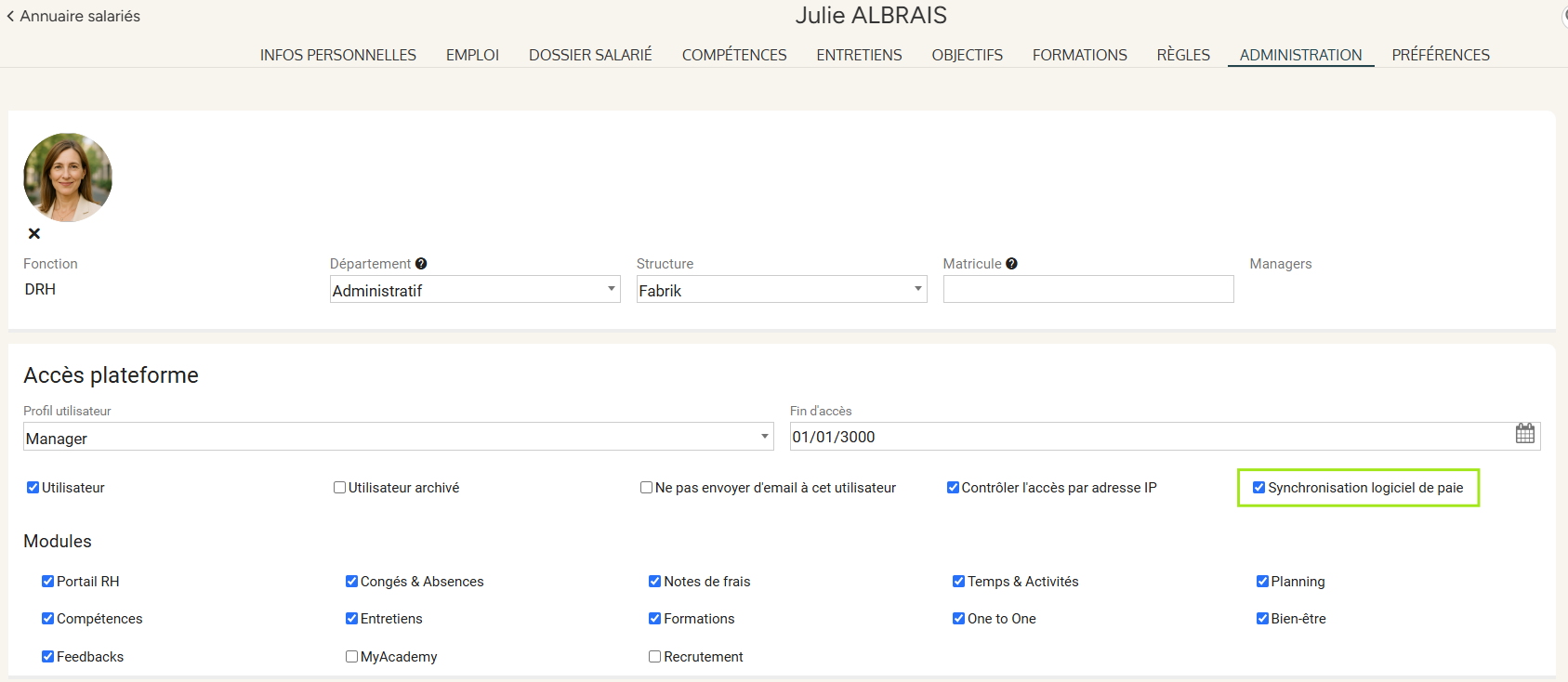Click the help icon next to Département

click(421, 264)
